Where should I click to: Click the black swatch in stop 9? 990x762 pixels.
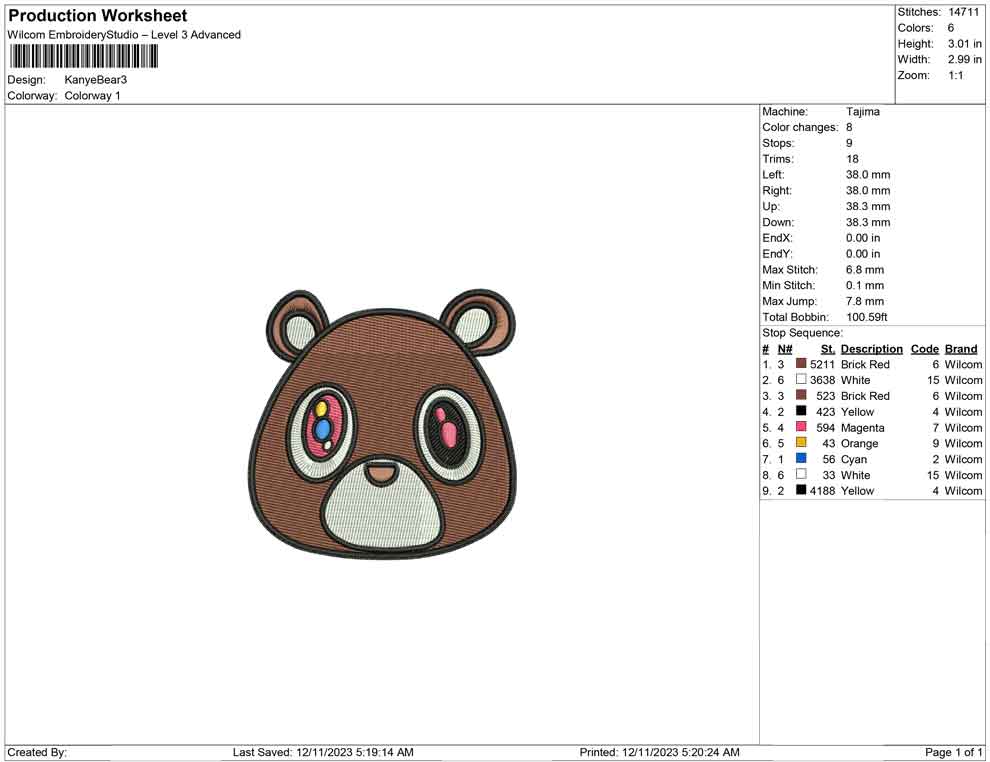click(801, 490)
